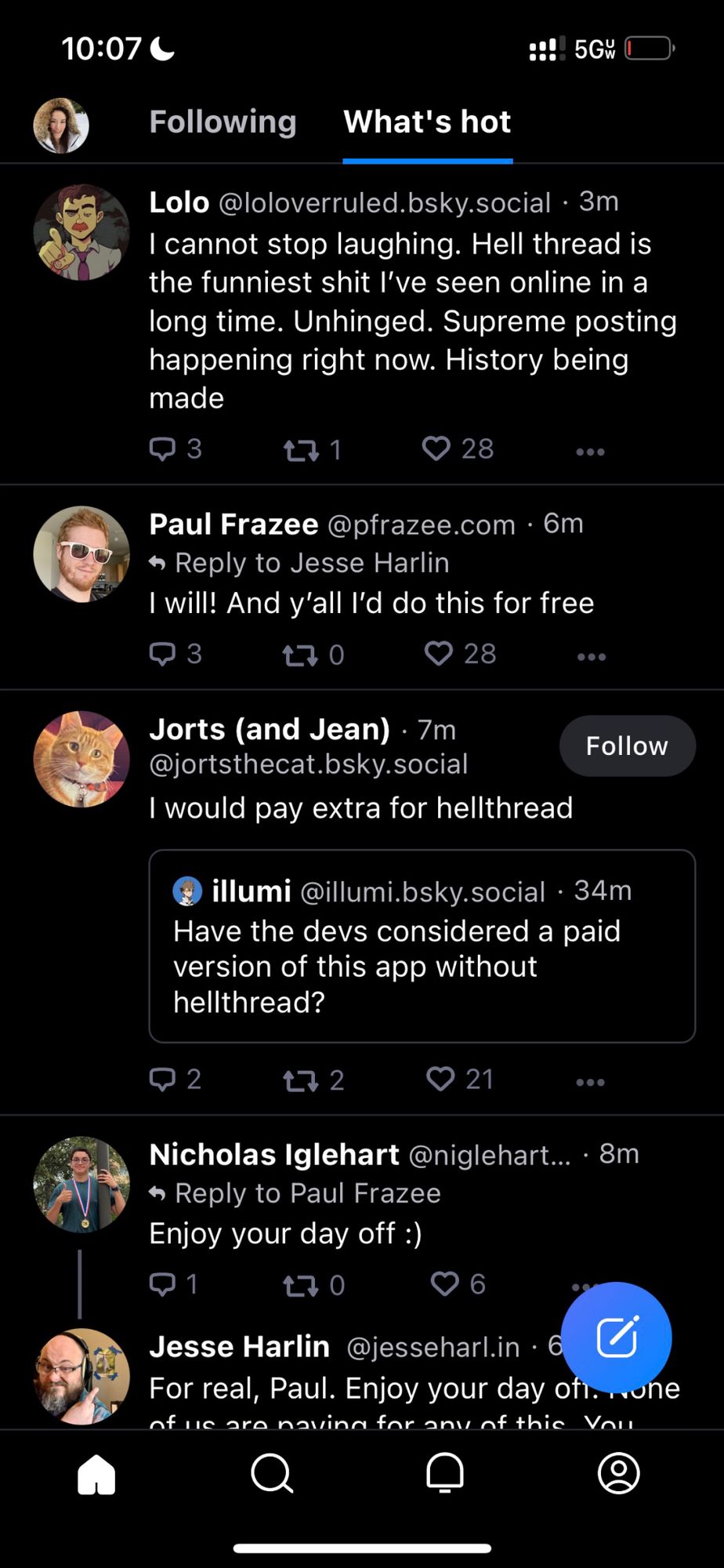The width and height of the screenshot is (724, 1568).
Task: Open quoted illumi post about paid version
Action: click(422, 946)
